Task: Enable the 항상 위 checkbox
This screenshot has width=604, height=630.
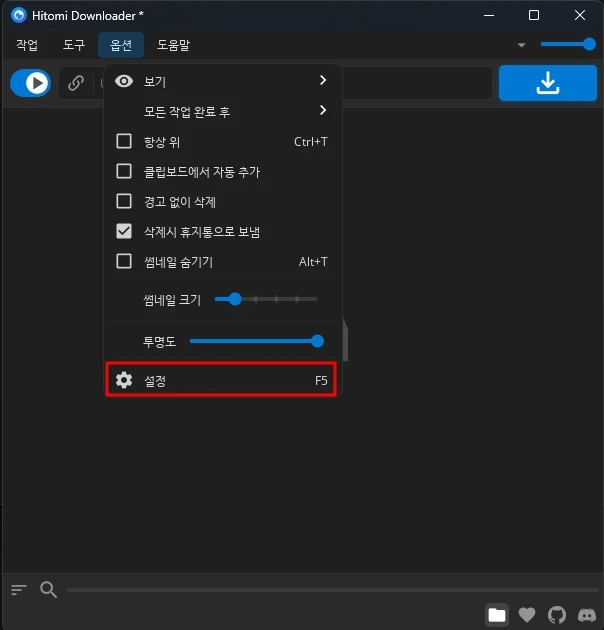Action: coord(124,141)
